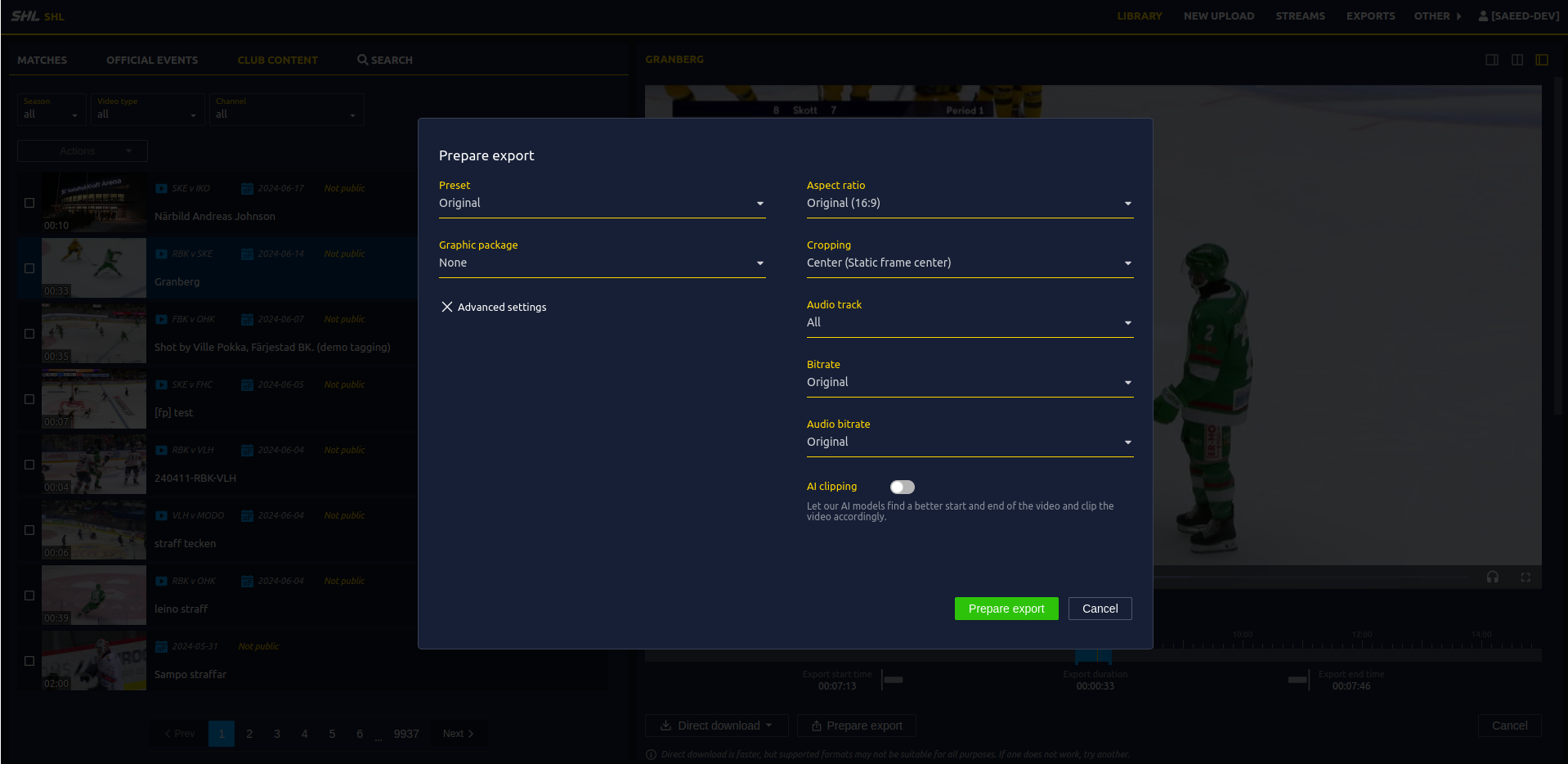
Task: Open the EXPORTS menu in top navigation
Action: click(x=1370, y=15)
